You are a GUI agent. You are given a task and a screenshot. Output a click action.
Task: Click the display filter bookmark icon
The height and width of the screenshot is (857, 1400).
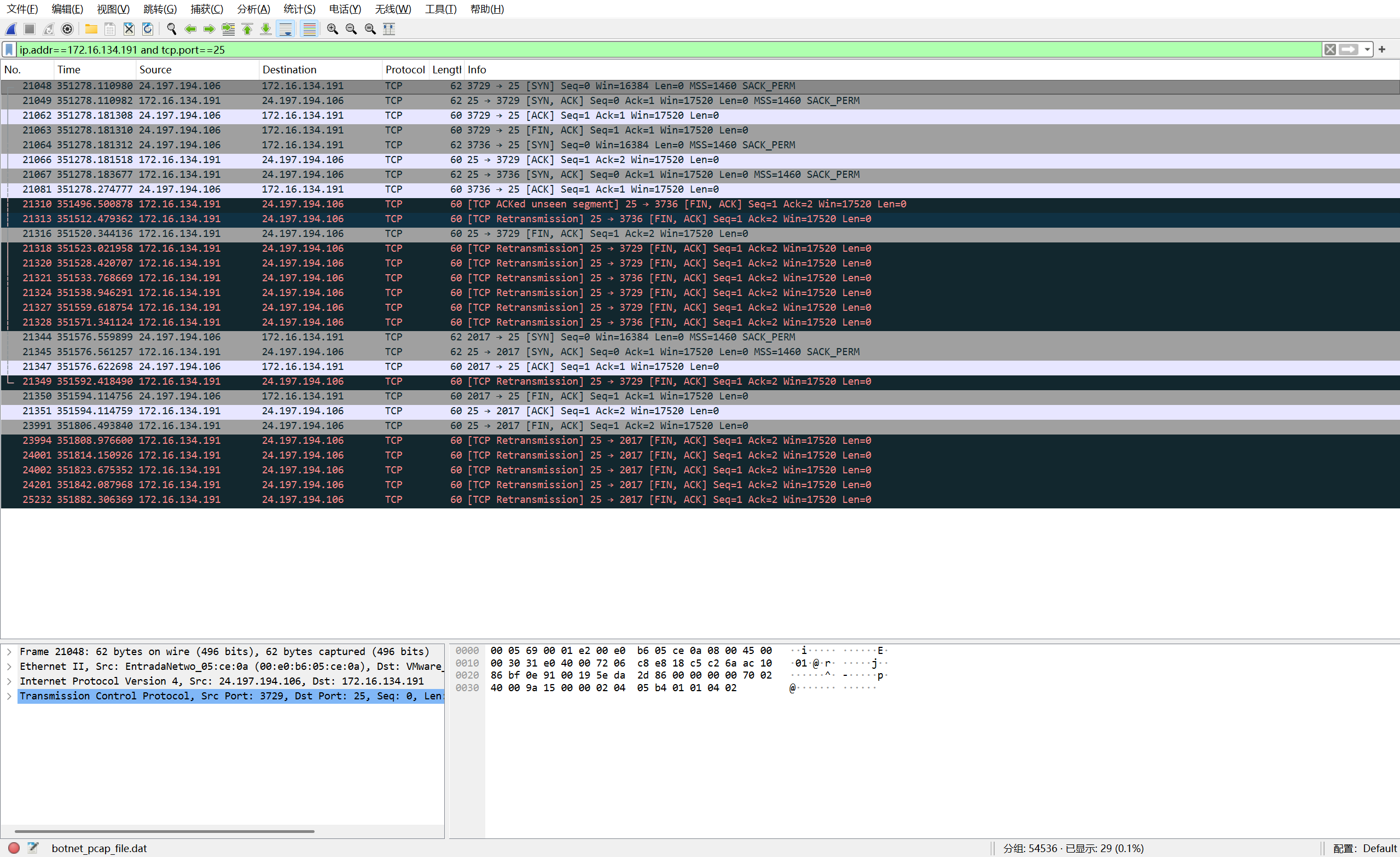tap(9, 50)
